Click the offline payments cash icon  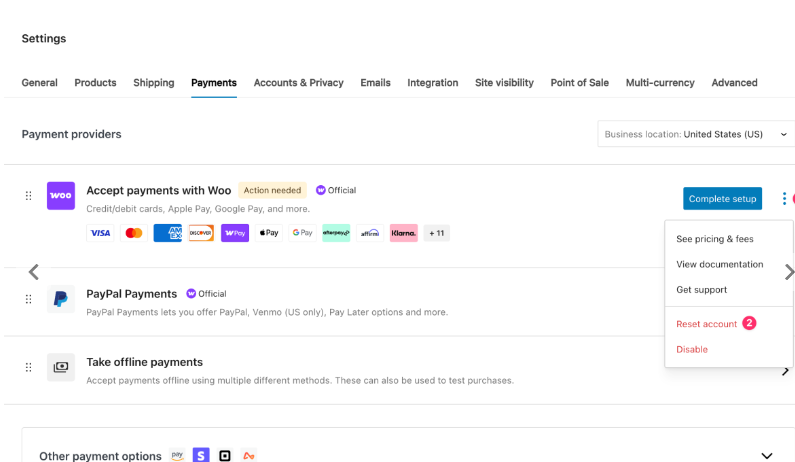click(61, 367)
